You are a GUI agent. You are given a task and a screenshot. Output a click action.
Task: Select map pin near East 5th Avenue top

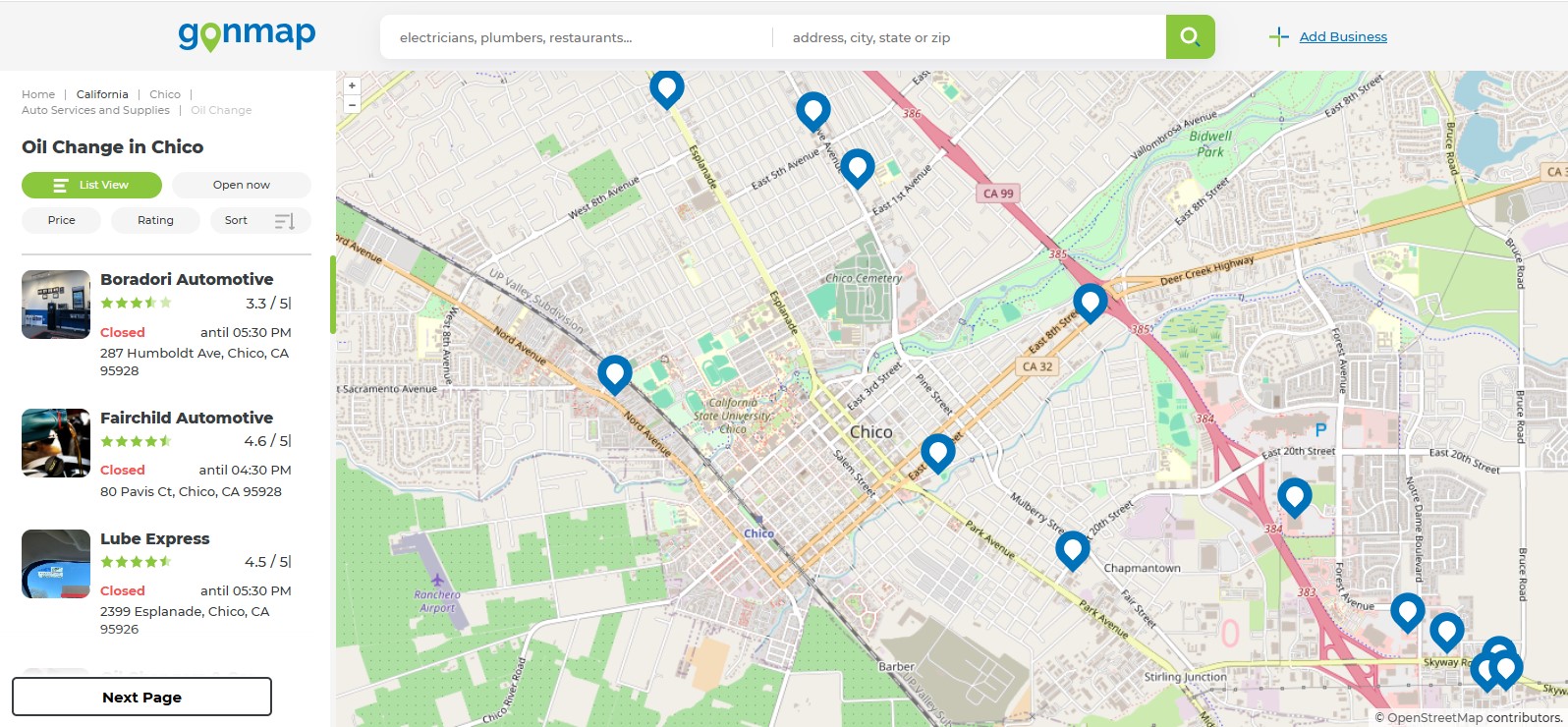[812, 110]
